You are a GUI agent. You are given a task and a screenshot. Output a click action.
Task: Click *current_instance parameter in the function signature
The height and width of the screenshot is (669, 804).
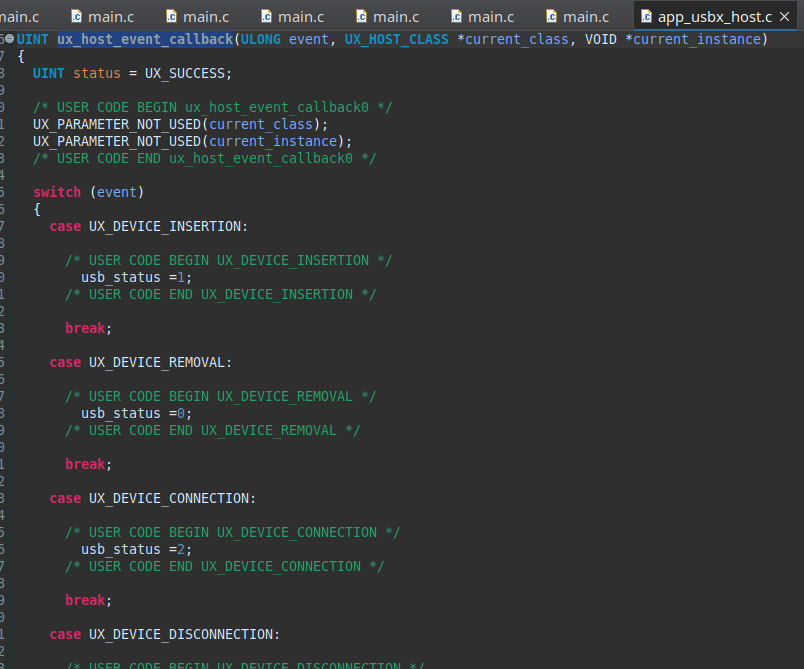pyautogui.click(x=693, y=39)
